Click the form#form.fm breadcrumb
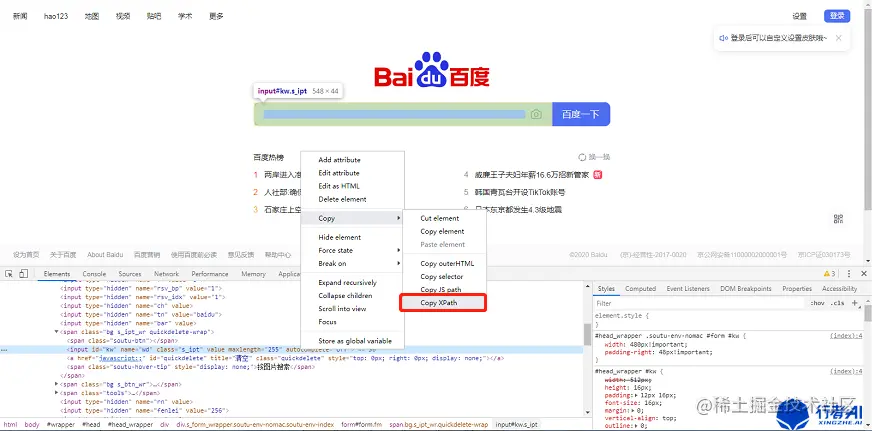 pos(361,424)
